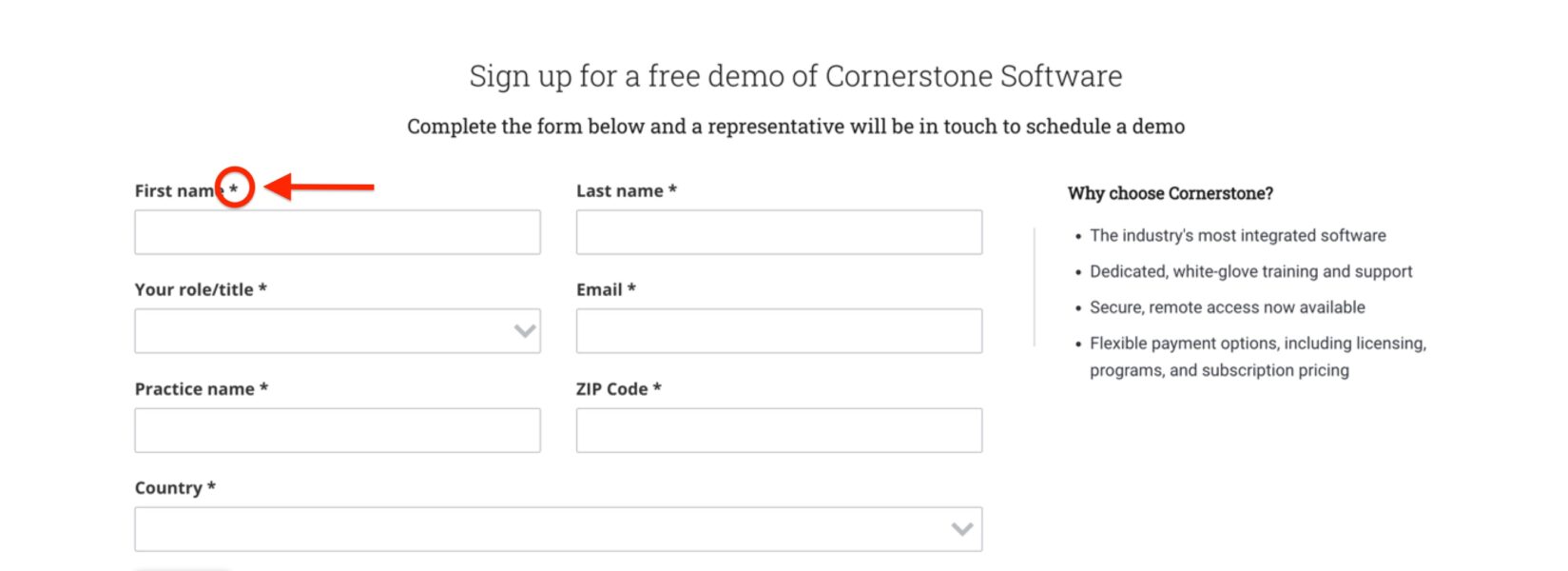The width and height of the screenshot is (1568, 571).
Task: Click the ZIP Code input field
Action: point(778,429)
